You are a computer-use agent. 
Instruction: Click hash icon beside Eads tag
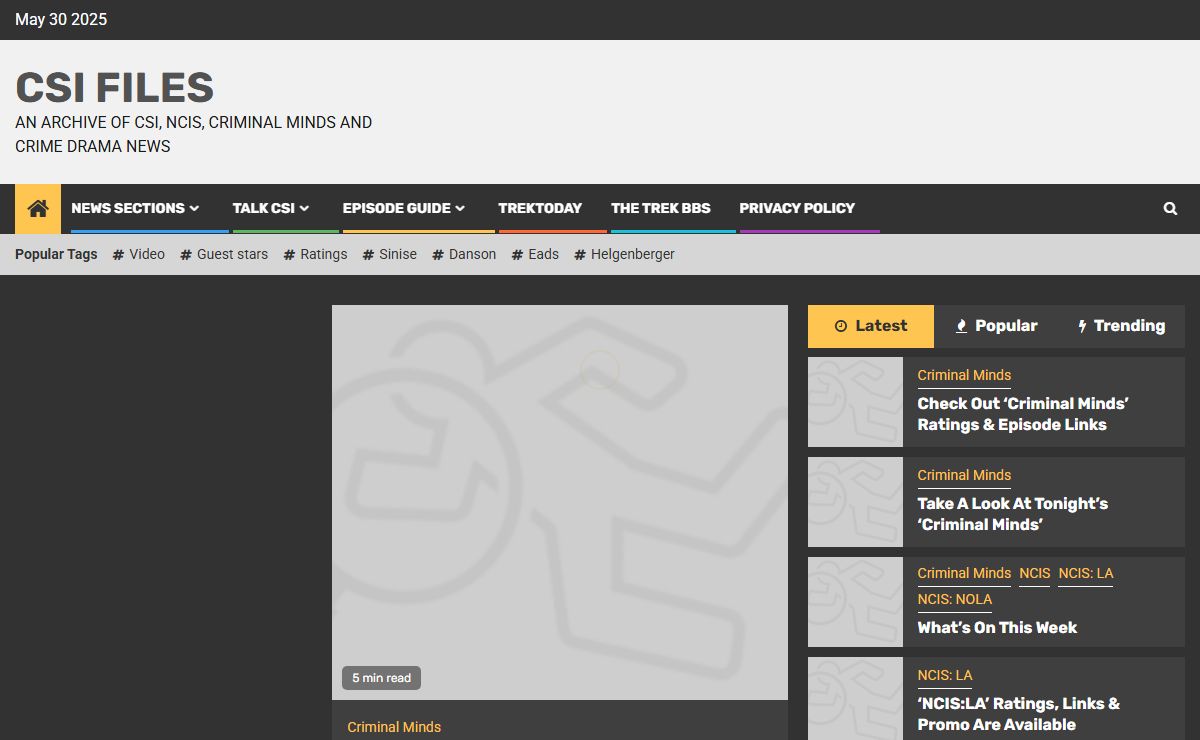(x=517, y=255)
